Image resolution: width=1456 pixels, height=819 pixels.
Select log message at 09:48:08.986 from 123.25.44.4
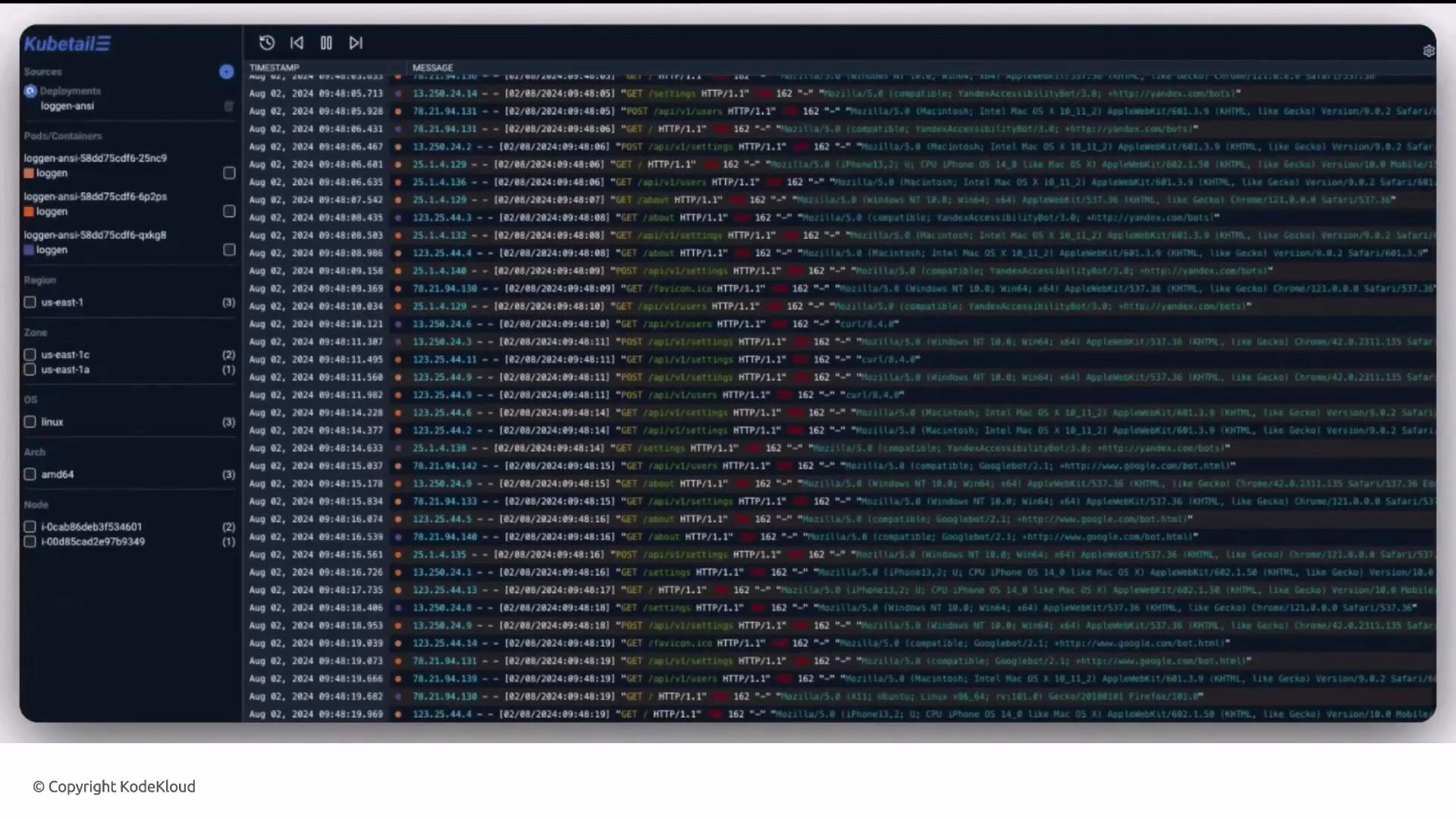920,253
